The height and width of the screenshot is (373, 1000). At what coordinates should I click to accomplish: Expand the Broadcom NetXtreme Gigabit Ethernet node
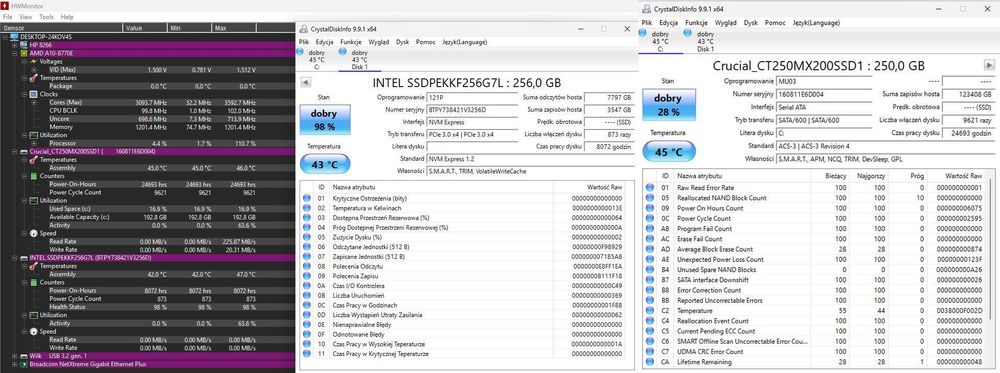click(15, 364)
